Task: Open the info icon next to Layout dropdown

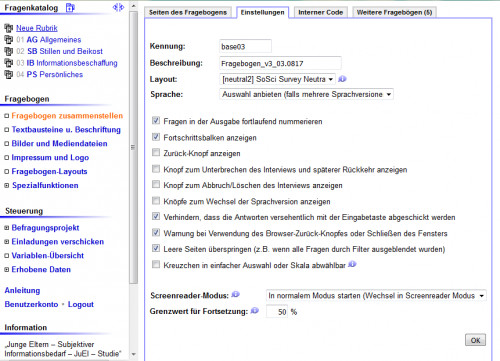Action: click(342, 79)
